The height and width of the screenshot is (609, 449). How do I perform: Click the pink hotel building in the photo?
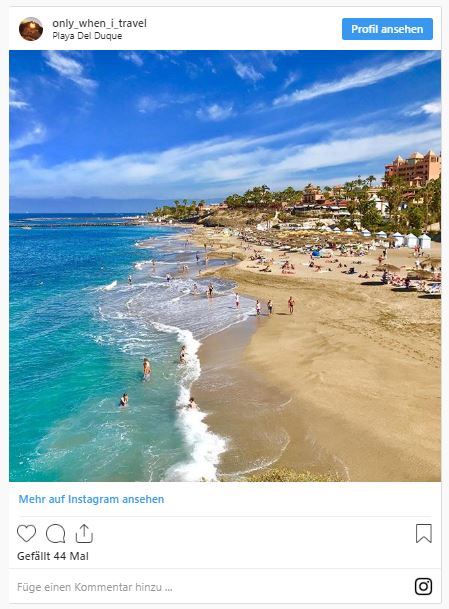[x=413, y=168]
